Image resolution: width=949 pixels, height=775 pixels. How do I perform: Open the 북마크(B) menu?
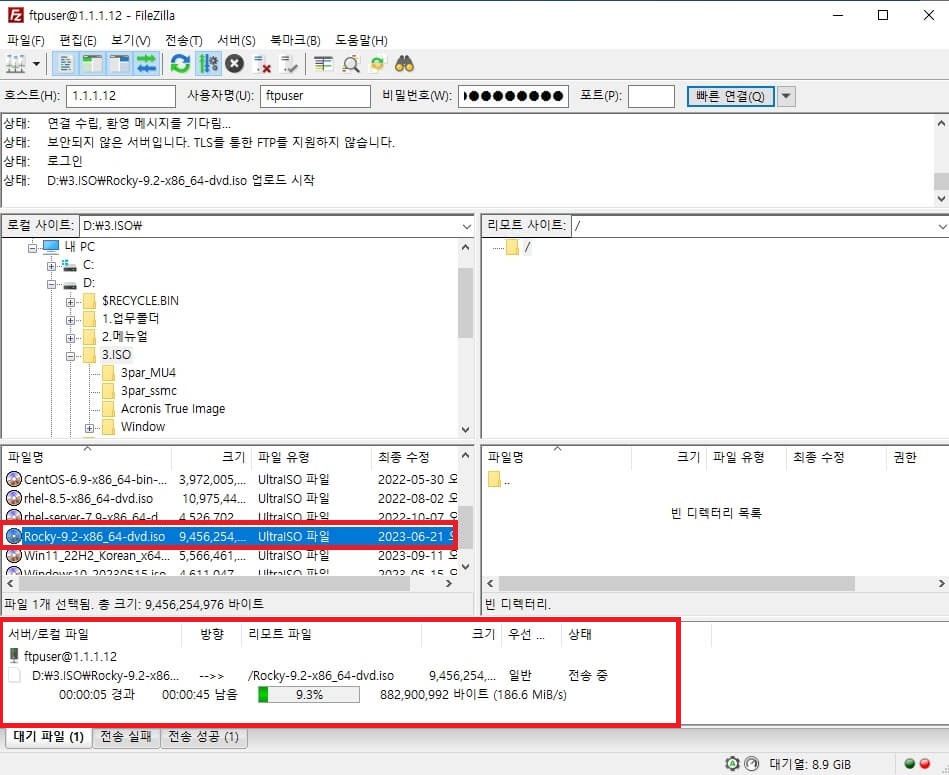(295, 41)
